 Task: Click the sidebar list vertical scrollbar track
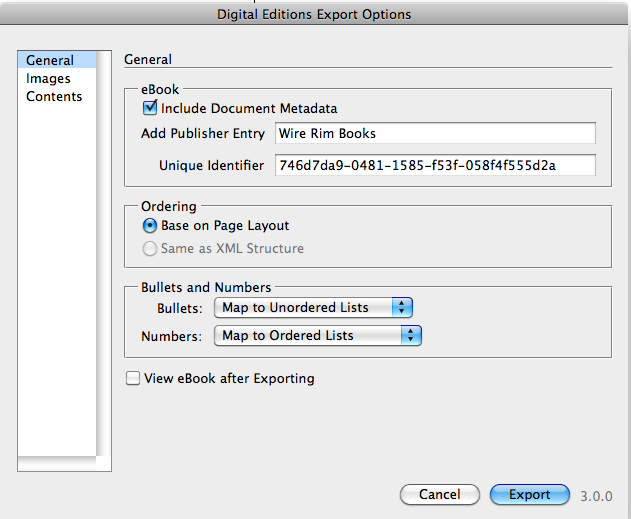click(x=104, y=250)
